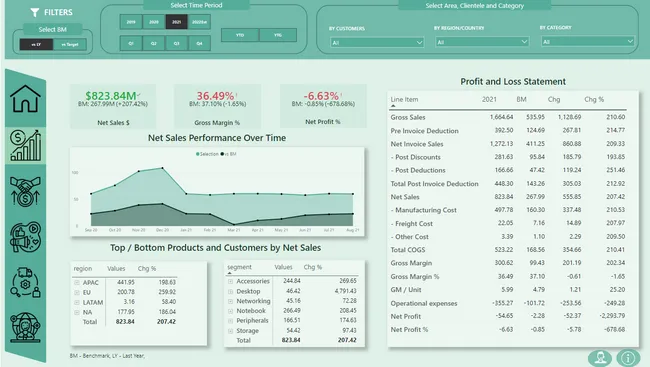Image resolution: width=650 pixels, height=367 pixels.
Task: Expand the LATAM region row
Action: pos(77,302)
